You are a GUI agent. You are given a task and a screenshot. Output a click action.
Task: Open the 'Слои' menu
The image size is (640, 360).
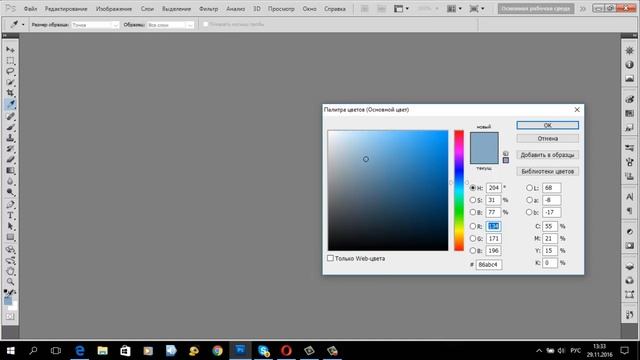[x=147, y=9]
